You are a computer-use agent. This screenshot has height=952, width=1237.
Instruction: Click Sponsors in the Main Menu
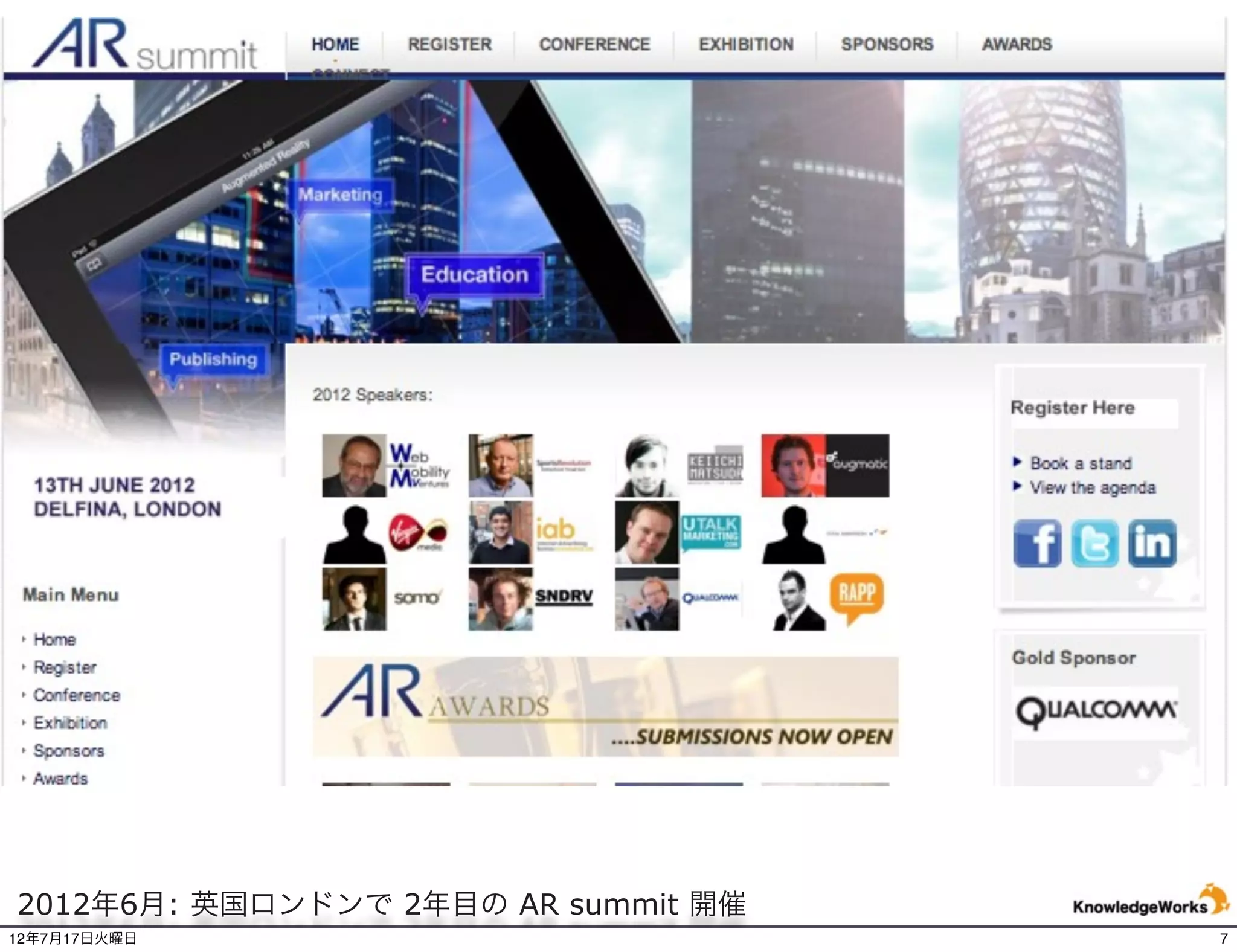click(x=69, y=751)
